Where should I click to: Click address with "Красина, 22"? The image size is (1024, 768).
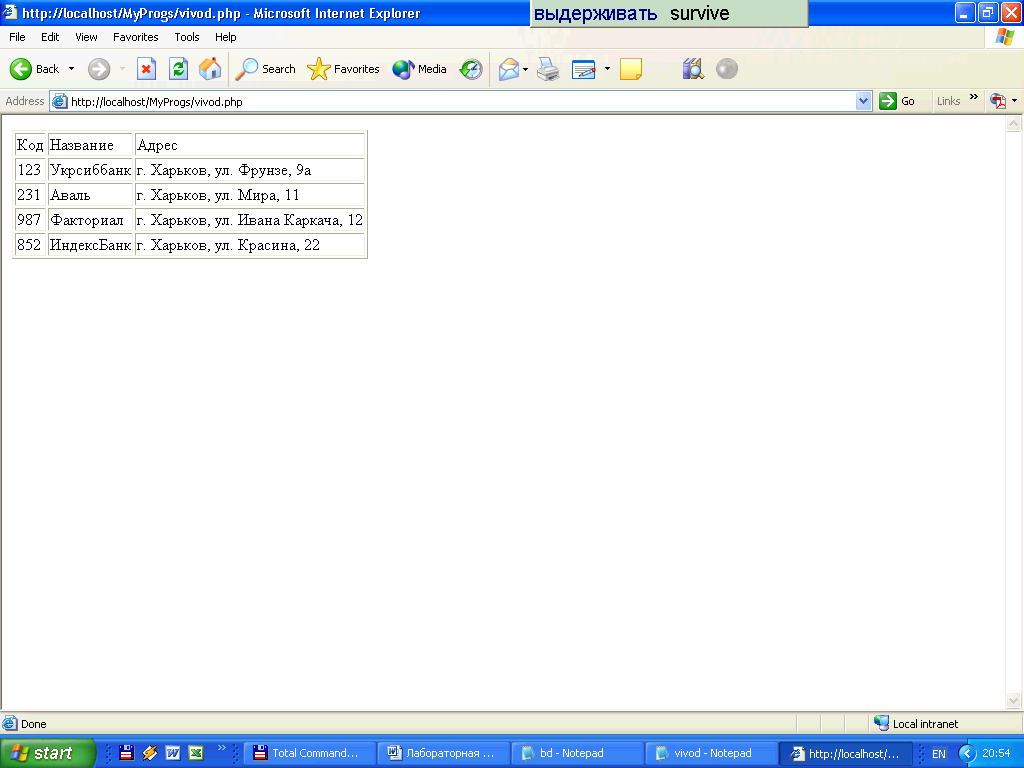pos(249,245)
